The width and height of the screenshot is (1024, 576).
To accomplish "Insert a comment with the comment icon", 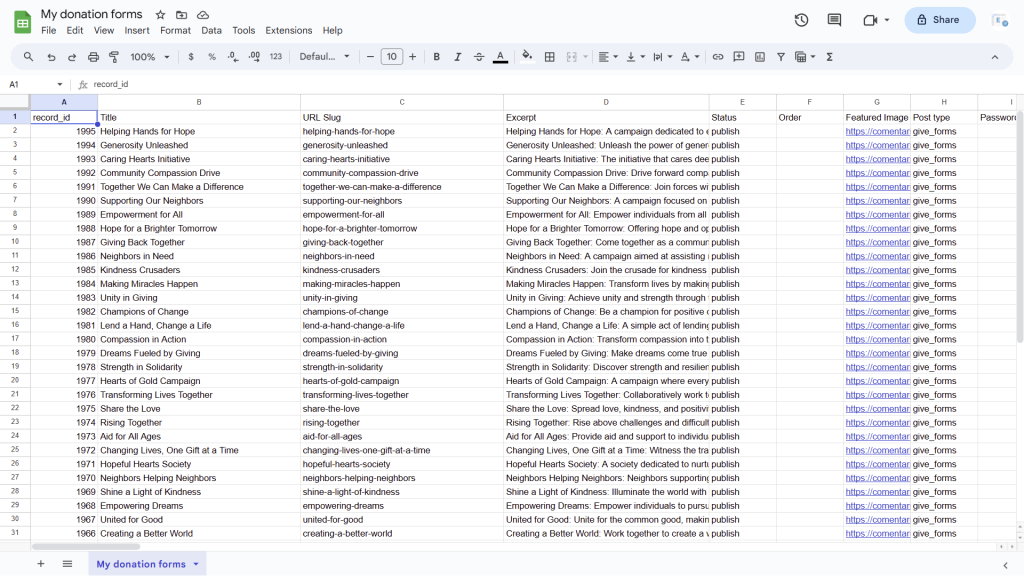I will [737, 57].
